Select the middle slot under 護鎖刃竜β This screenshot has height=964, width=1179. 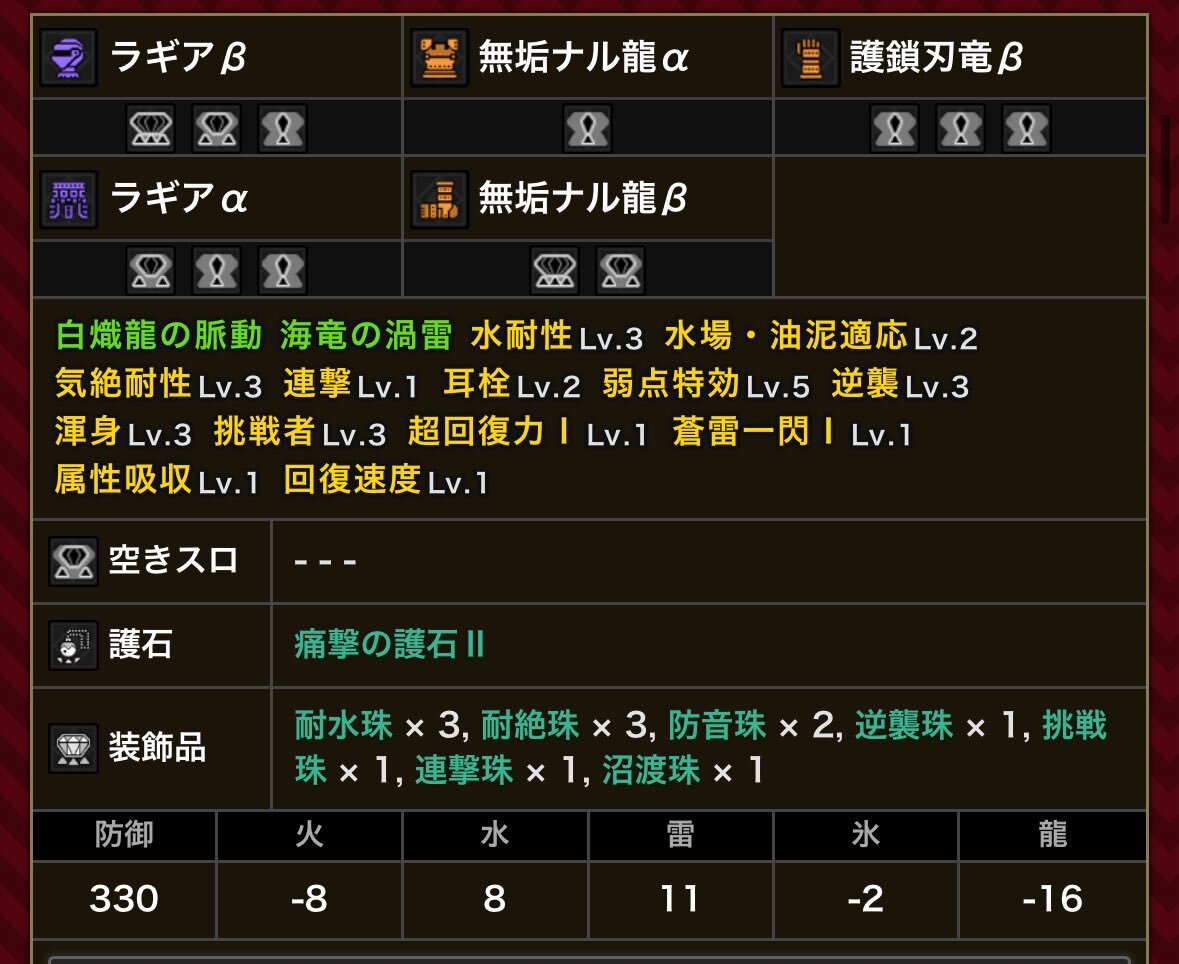point(960,128)
